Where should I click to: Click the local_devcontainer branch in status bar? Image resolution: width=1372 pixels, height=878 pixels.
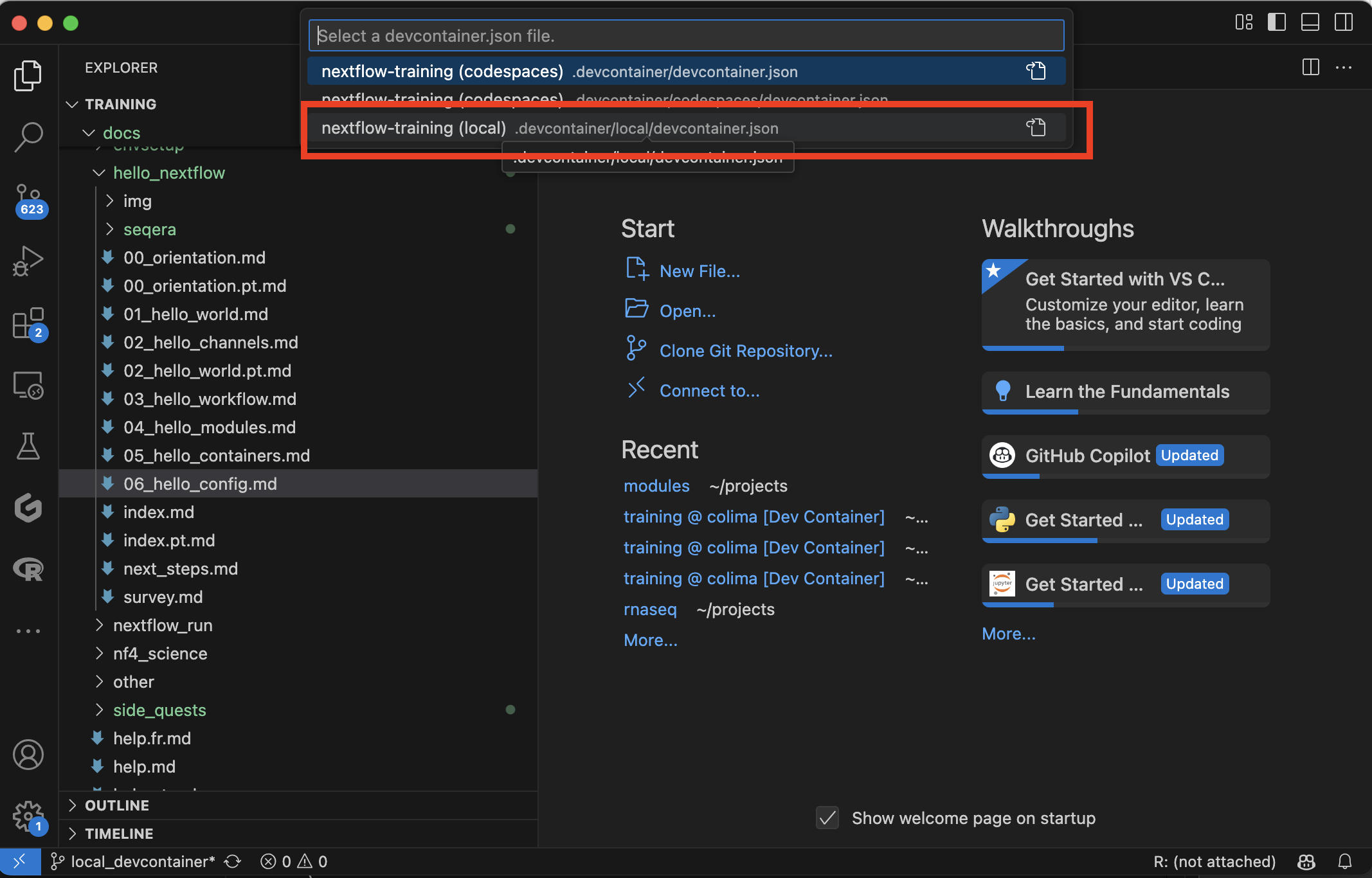(132, 861)
